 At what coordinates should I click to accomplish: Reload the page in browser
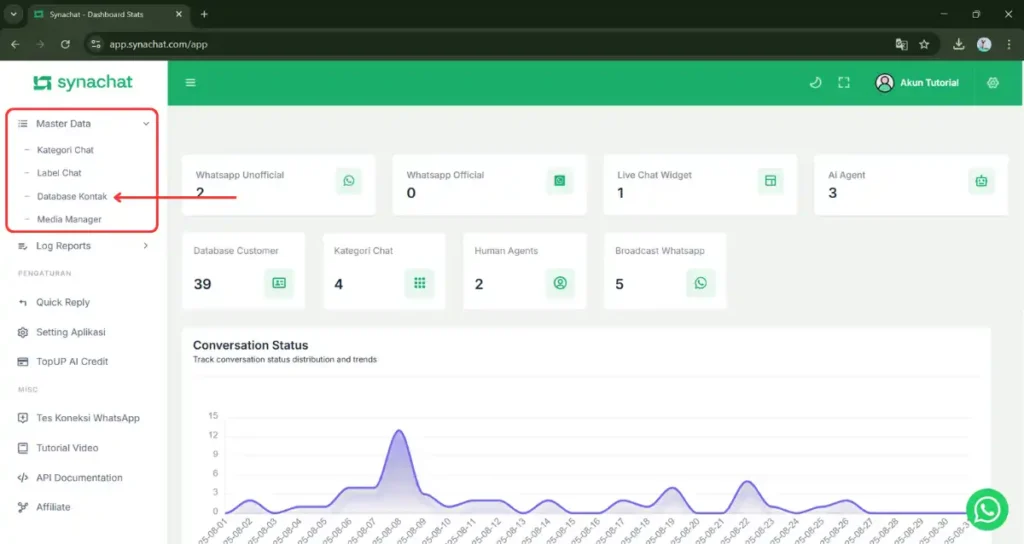65,44
